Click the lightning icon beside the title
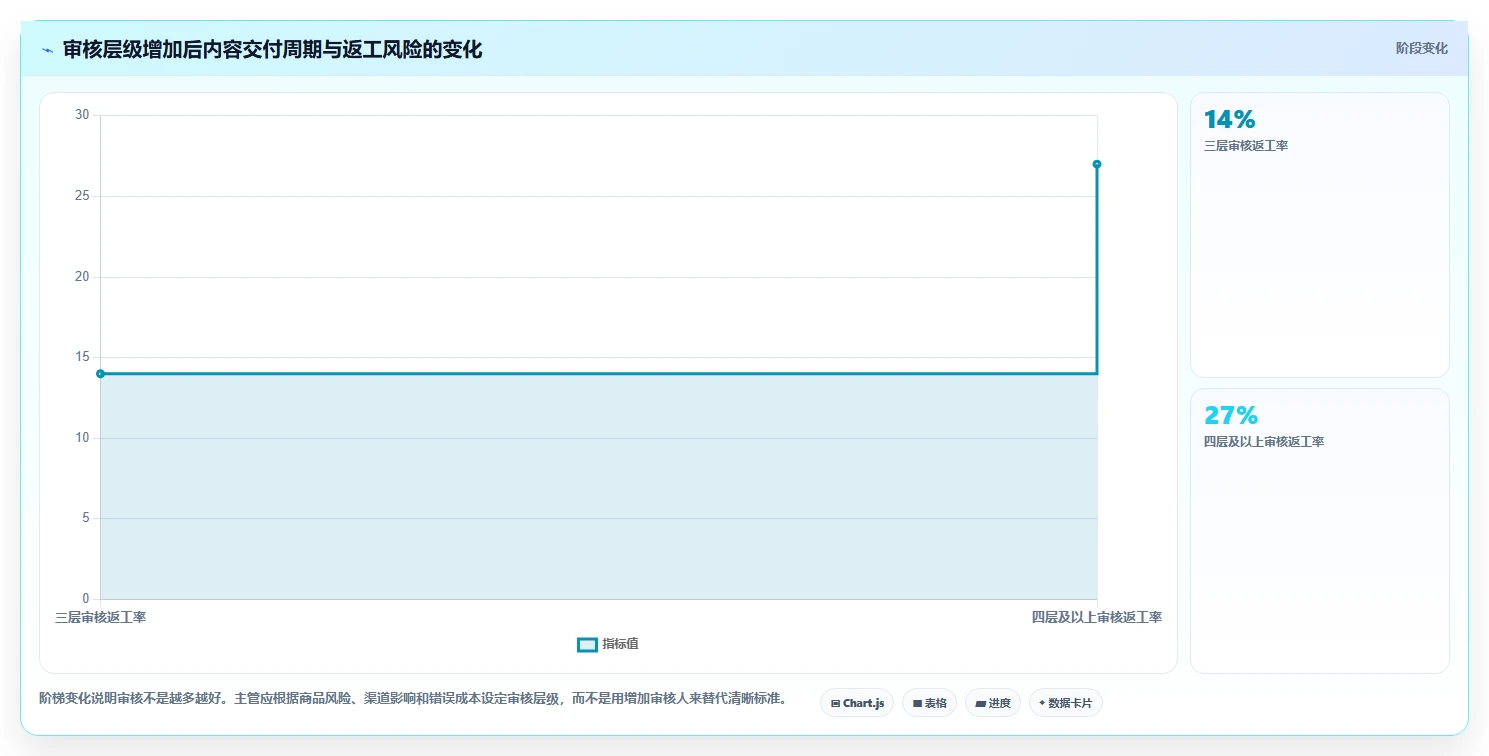The height and width of the screenshot is (756, 1489). tap(47, 50)
